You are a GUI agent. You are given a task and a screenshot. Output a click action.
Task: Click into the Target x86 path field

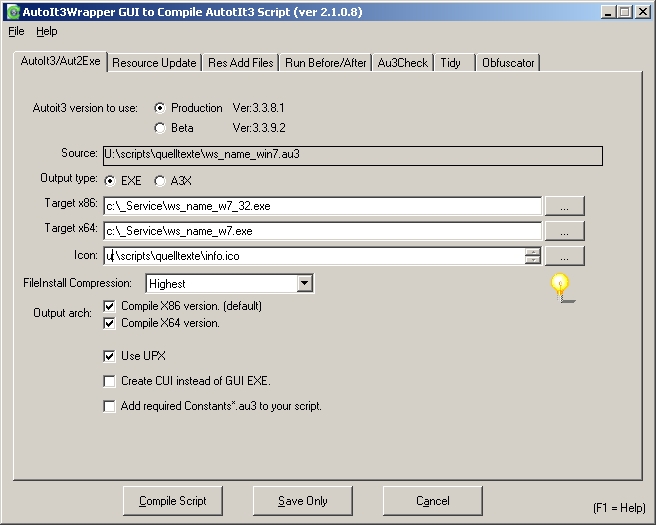pos(322,206)
